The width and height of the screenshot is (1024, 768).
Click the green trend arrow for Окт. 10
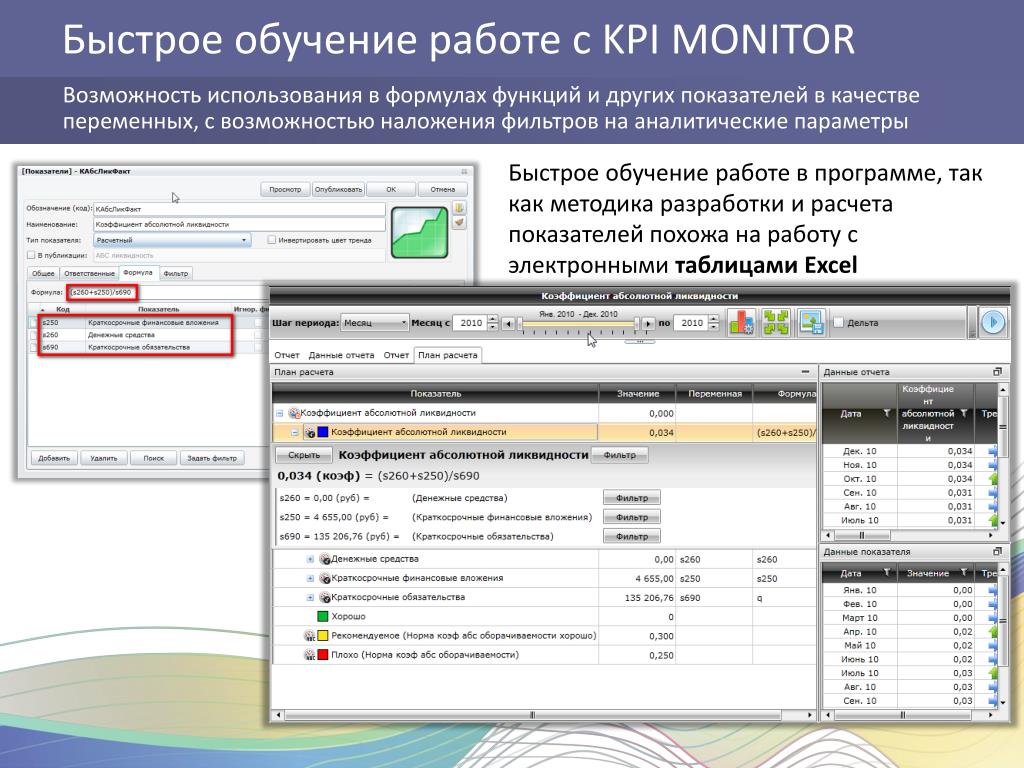(993, 479)
